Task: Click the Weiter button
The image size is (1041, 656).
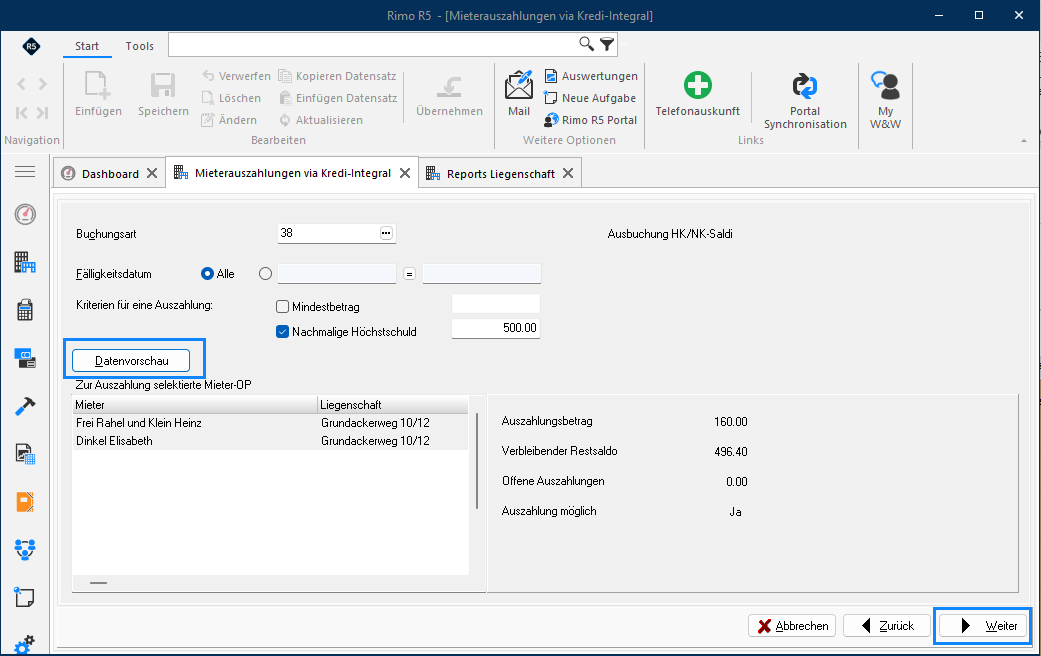Action: pos(983,625)
